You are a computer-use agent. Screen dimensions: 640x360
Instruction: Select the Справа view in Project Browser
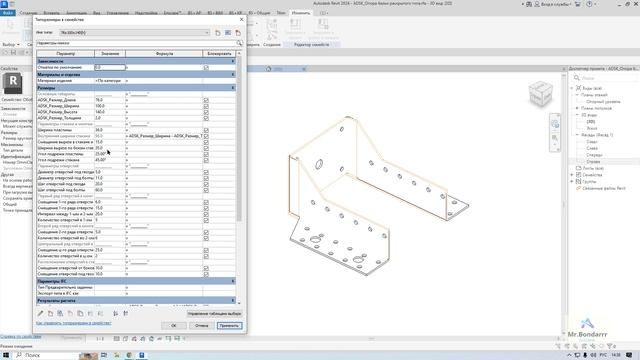click(x=593, y=162)
